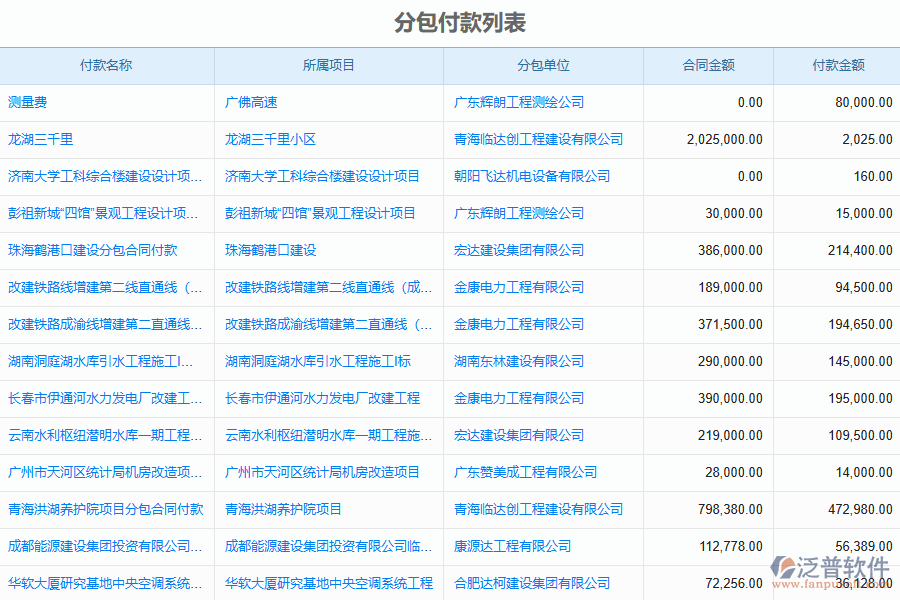Select the 2,025,000.00 contract amount cell
Image resolution: width=900 pixels, height=600 pixels.
[x=724, y=140]
